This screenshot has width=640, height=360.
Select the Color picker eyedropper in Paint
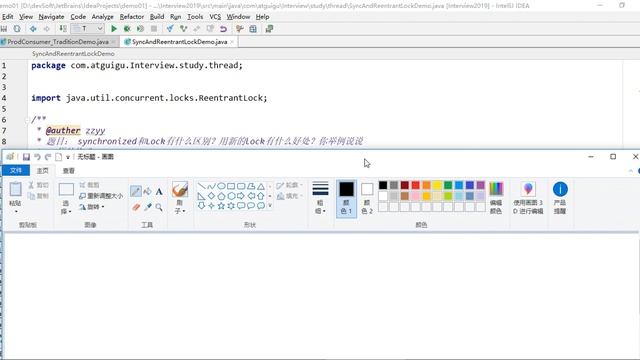click(148, 207)
